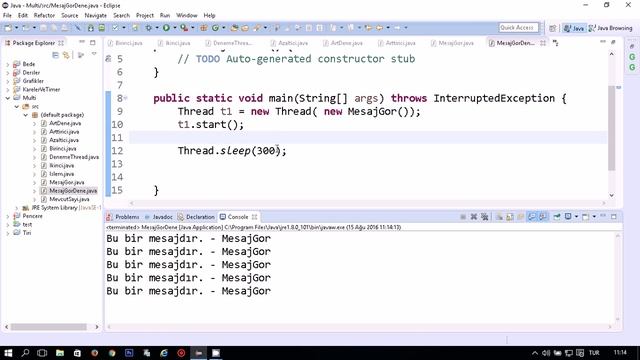
Task: Expand the Dersler project
Action: 8,73
